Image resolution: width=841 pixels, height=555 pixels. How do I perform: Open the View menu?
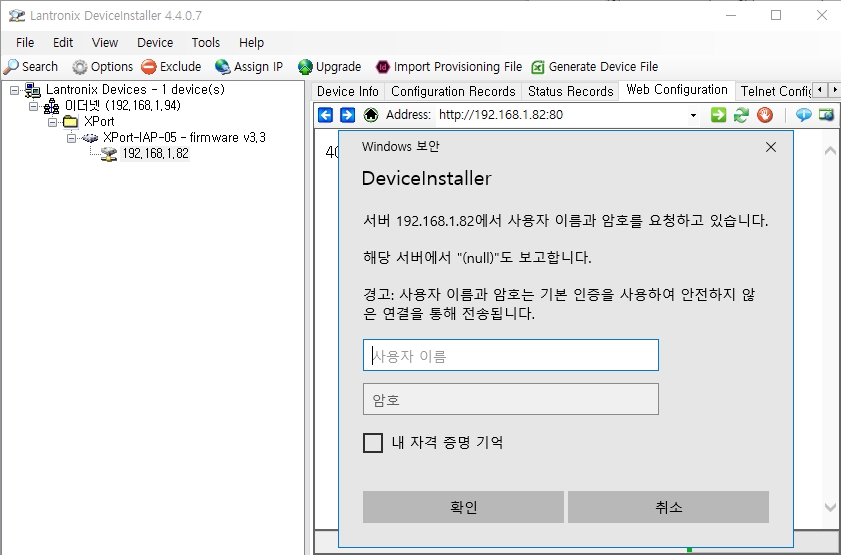[x=105, y=42]
